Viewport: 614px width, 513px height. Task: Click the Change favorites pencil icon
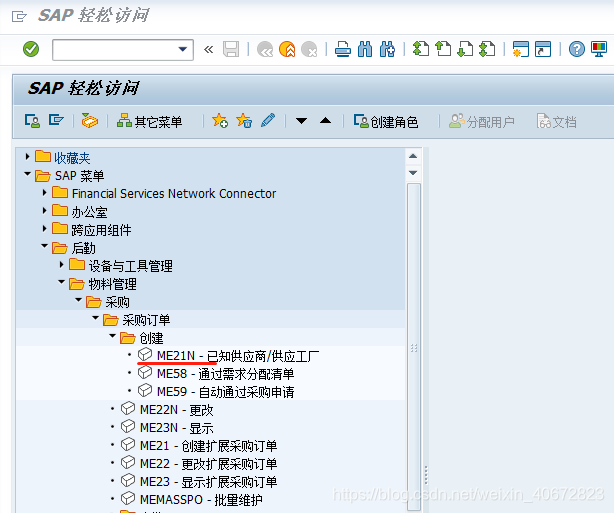coord(268,121)
